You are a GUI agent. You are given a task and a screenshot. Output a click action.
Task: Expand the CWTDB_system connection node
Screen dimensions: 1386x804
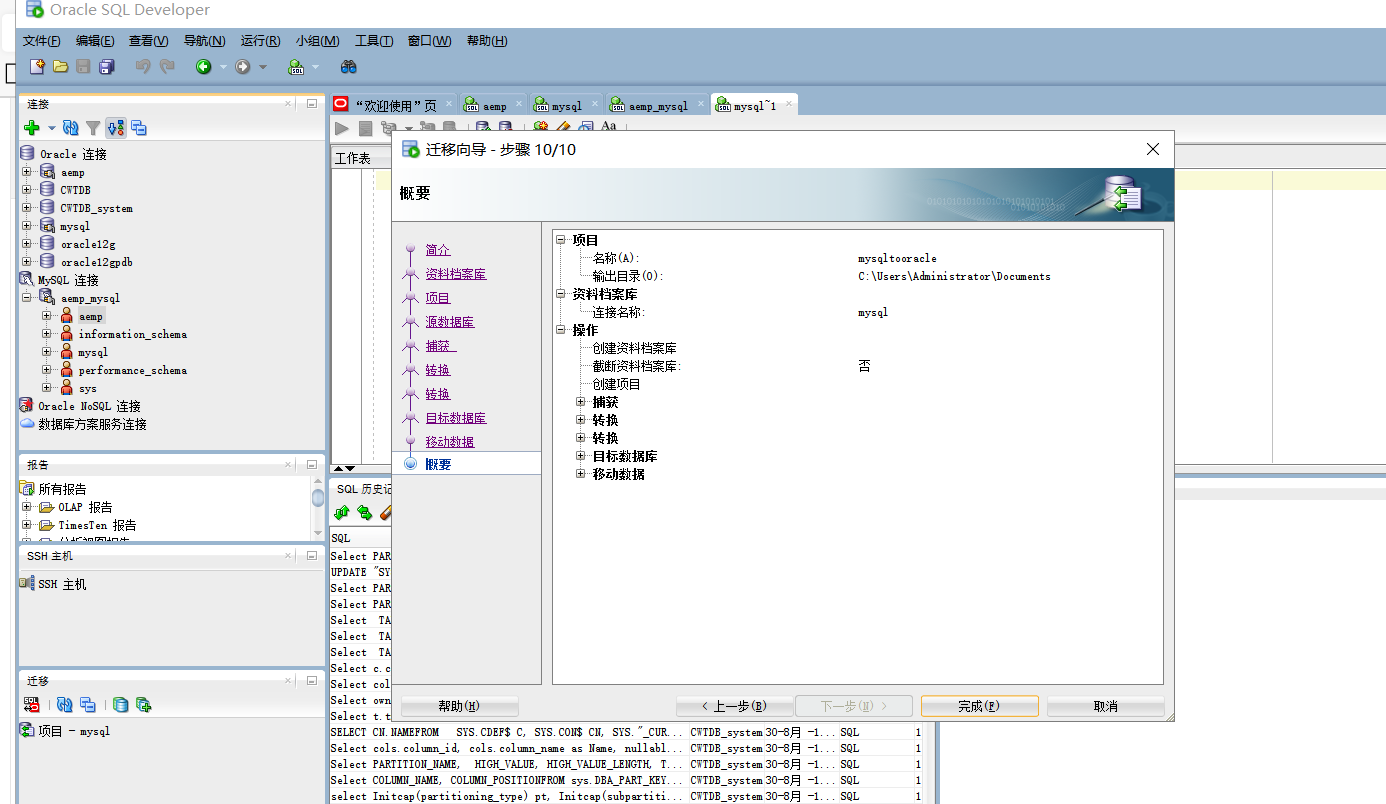(27, 208)
